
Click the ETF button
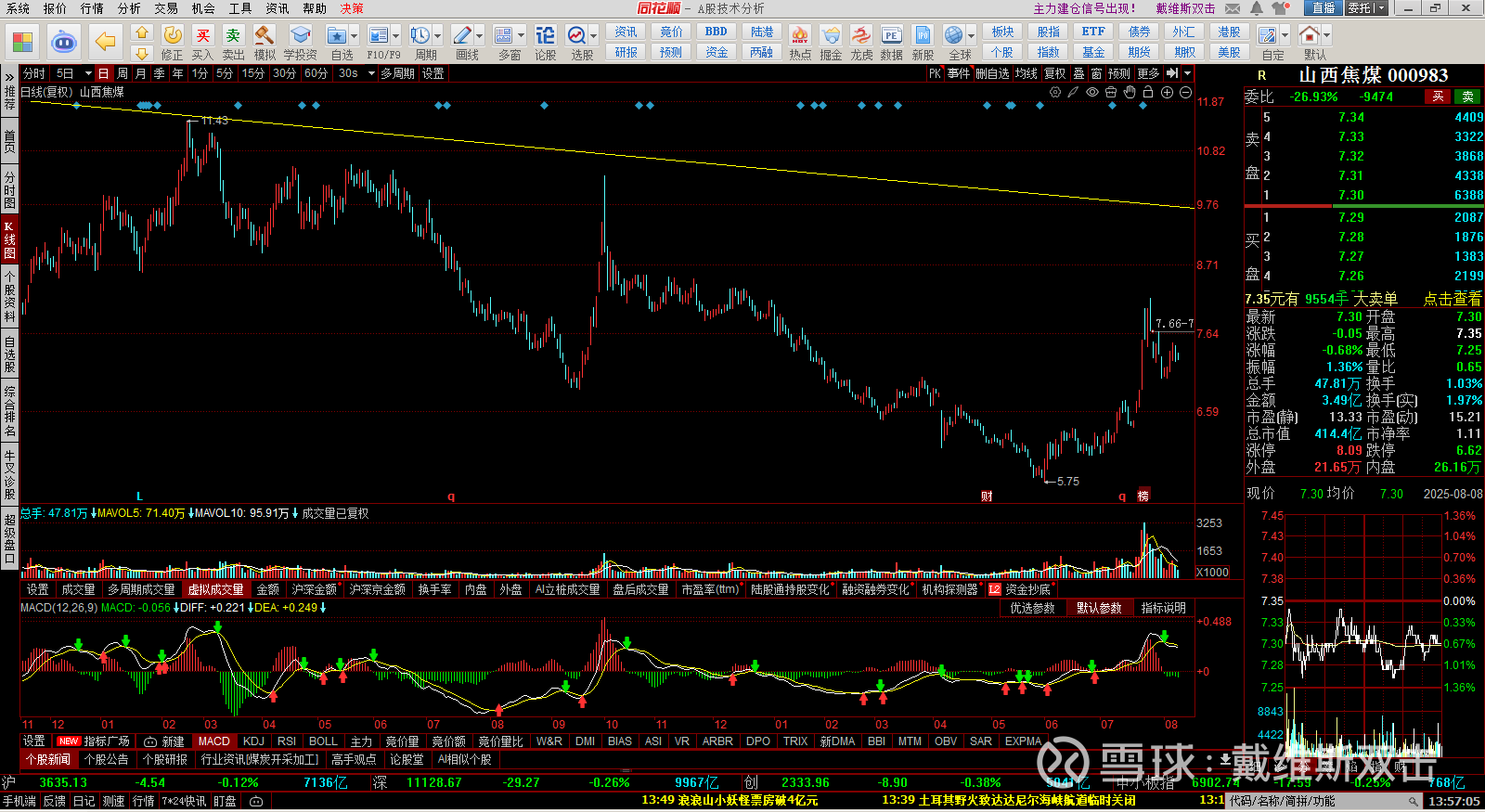[x=1093, y=32]
